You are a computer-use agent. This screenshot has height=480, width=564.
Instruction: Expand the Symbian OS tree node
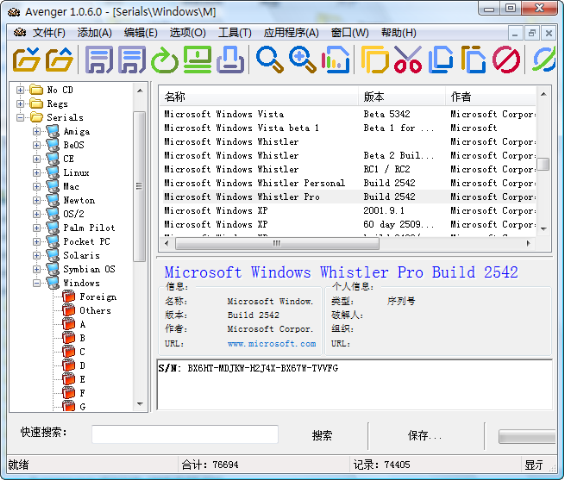pyautogui.click(x=37, y=269)
